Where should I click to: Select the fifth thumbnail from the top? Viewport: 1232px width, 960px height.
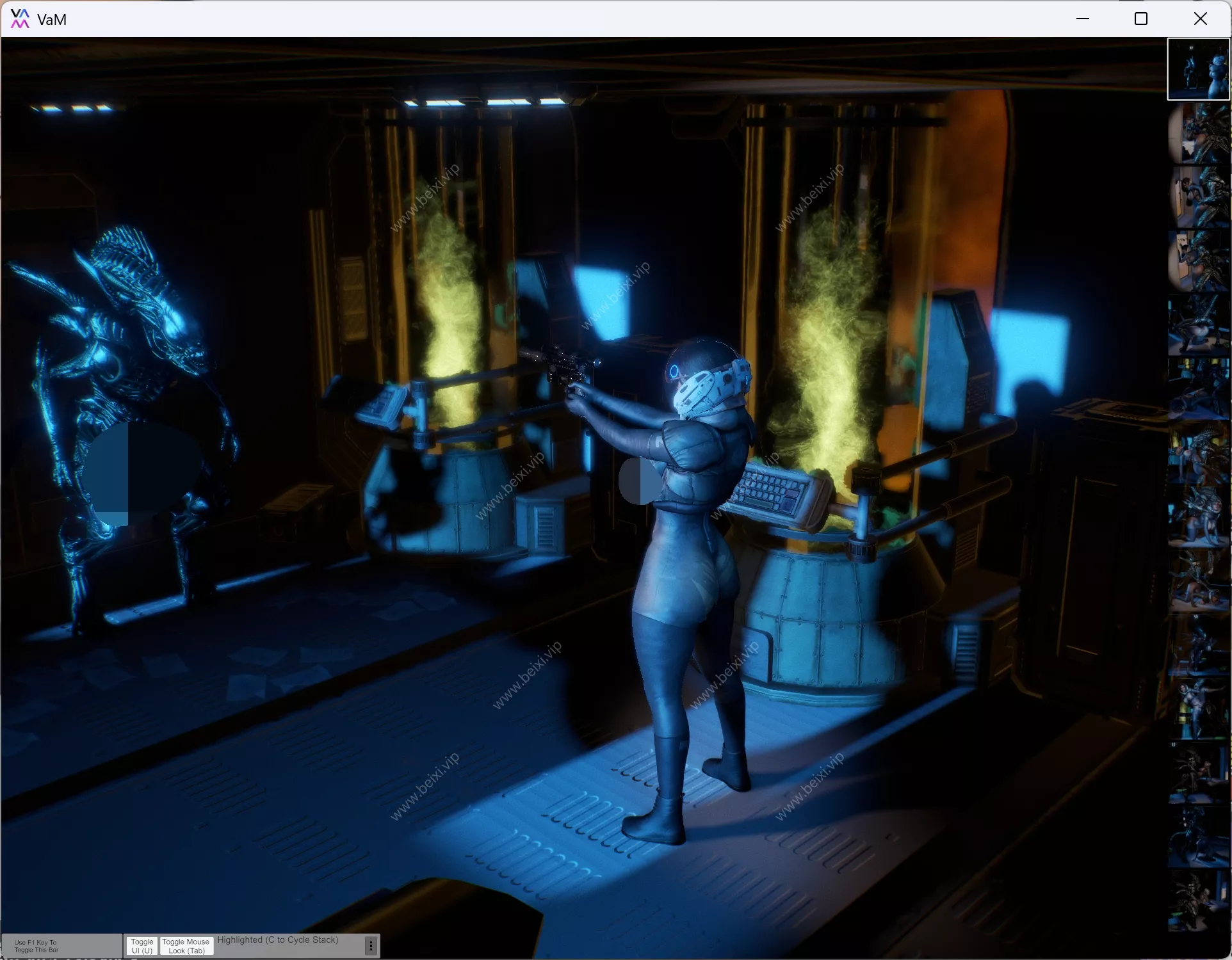(1199, 325)
